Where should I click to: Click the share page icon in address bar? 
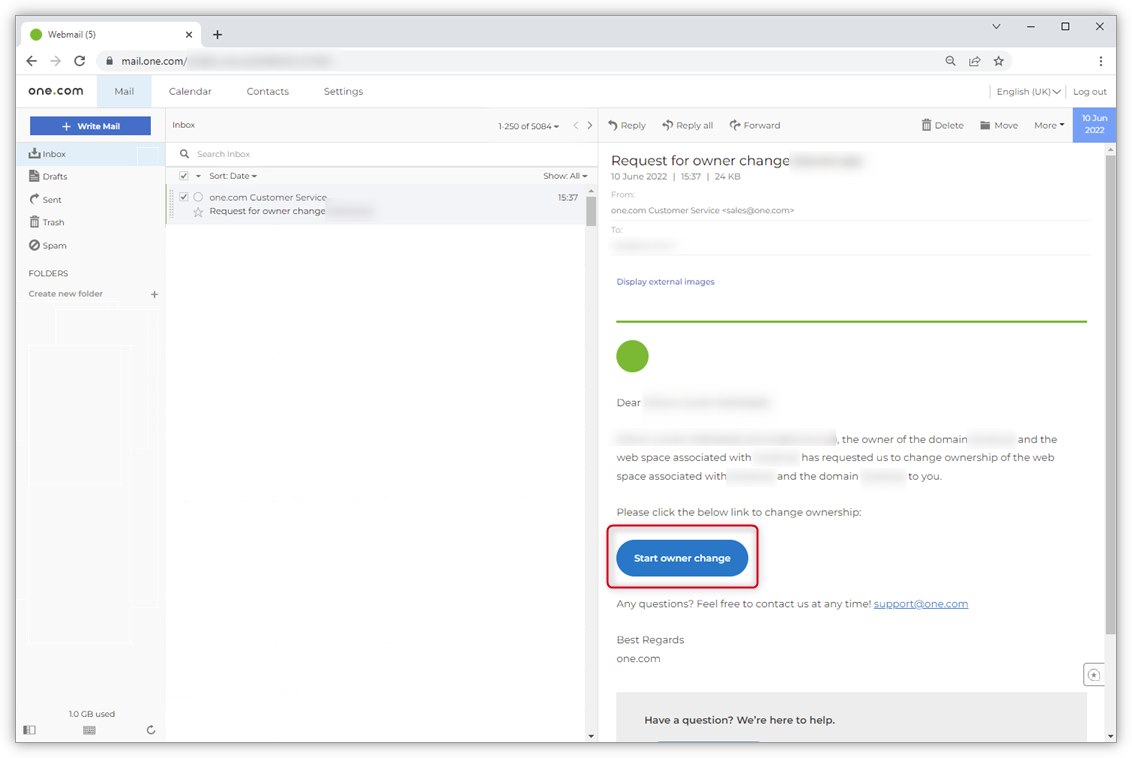(975, 61)
